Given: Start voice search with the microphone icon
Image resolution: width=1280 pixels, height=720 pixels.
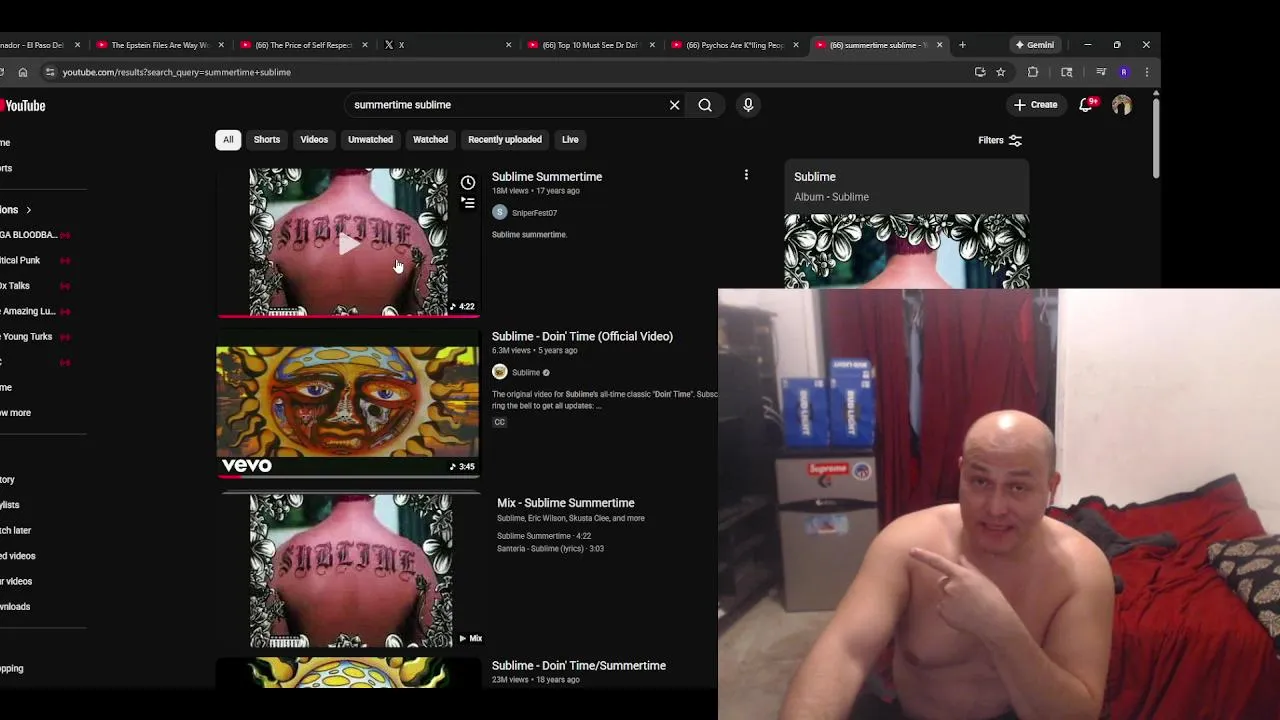Looking at the screenshot, I should [x=748, y=105].
